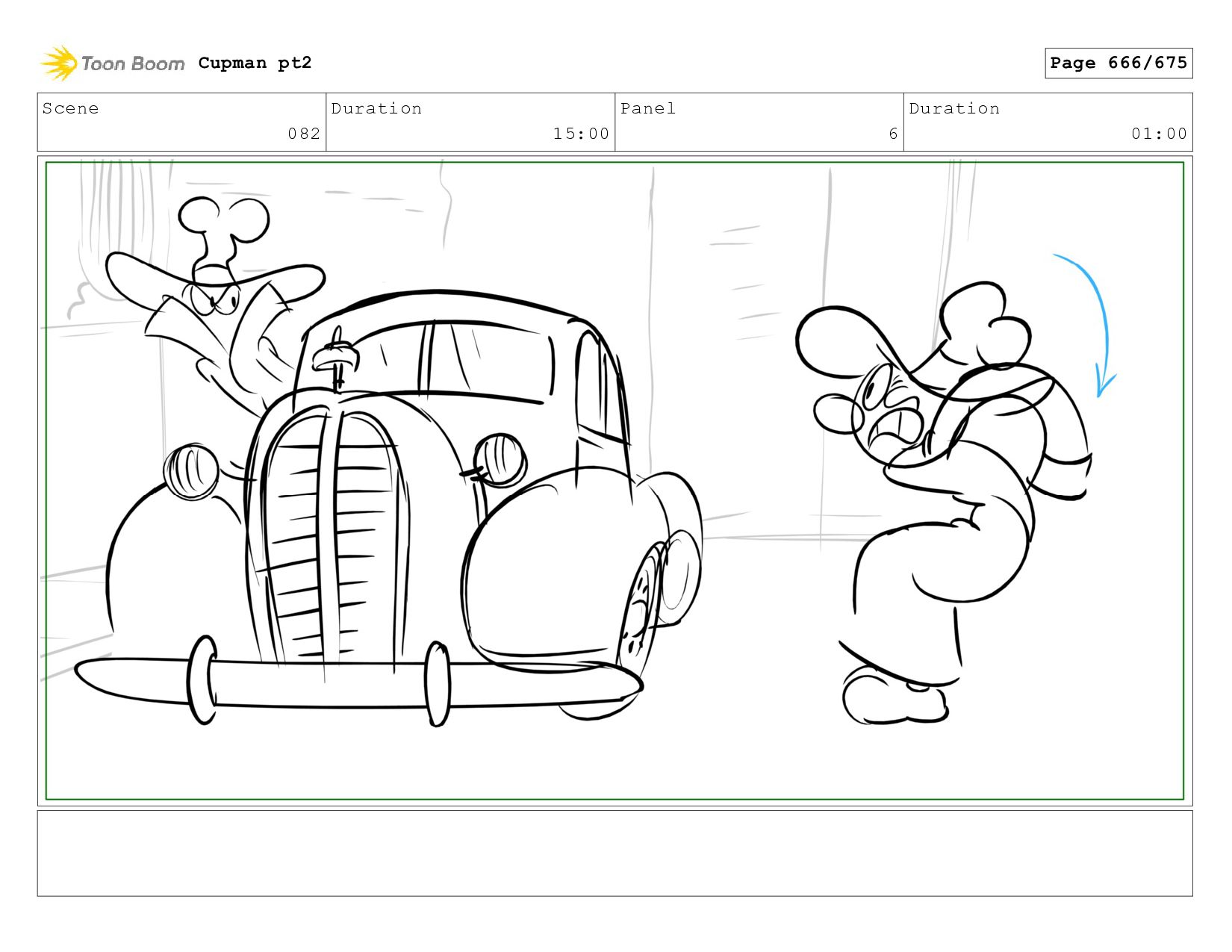This screenshot has height=952, width=1232.
Task: Select the scene Duration value 15:00
Action: pos(580,134)
